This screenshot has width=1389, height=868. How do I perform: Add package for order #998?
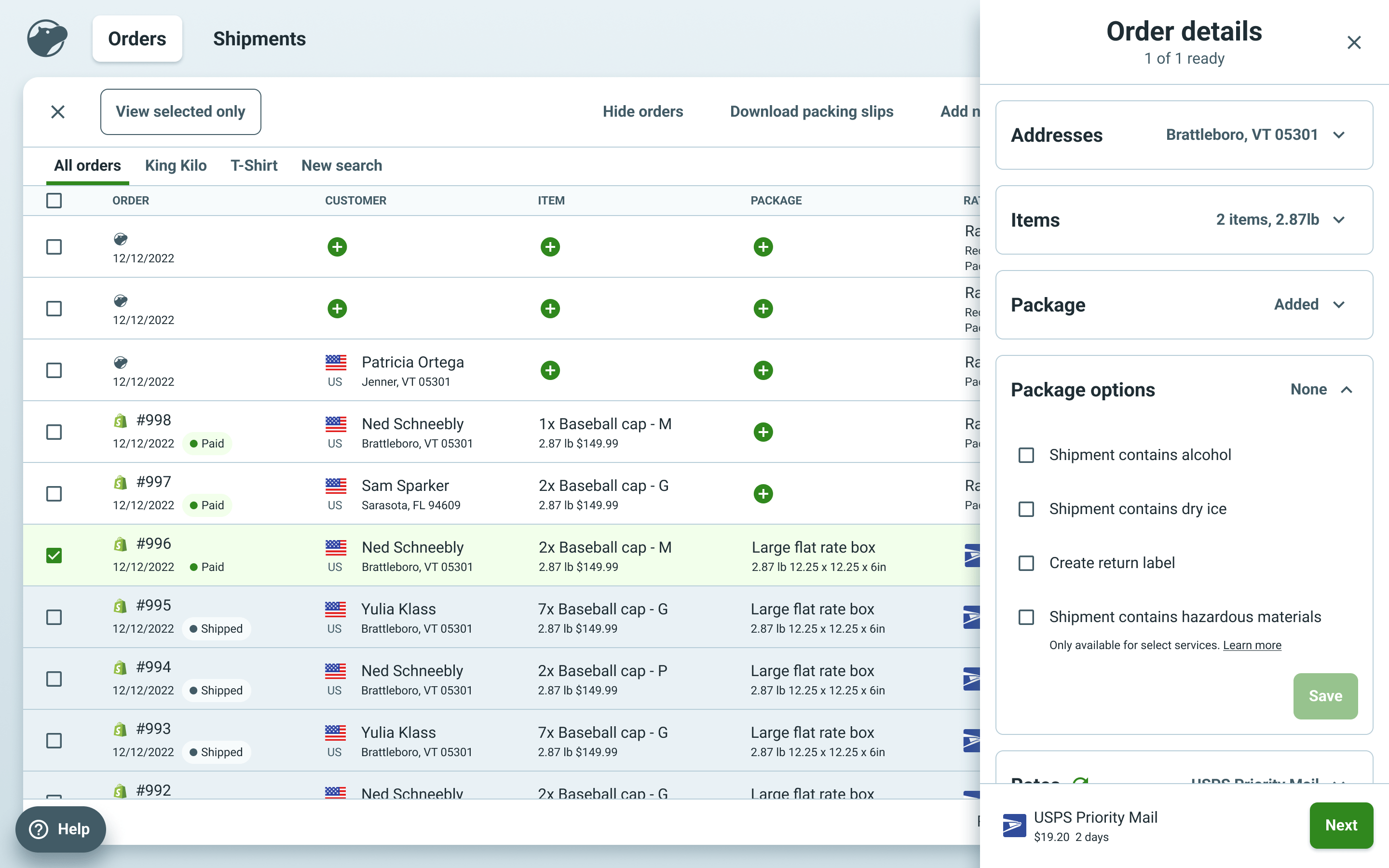[763, 432]
